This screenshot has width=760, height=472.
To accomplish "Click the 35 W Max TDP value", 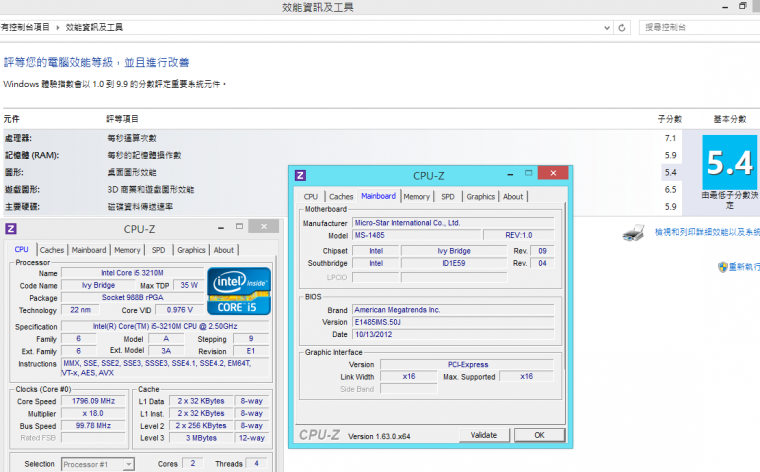I will (189, 285).
